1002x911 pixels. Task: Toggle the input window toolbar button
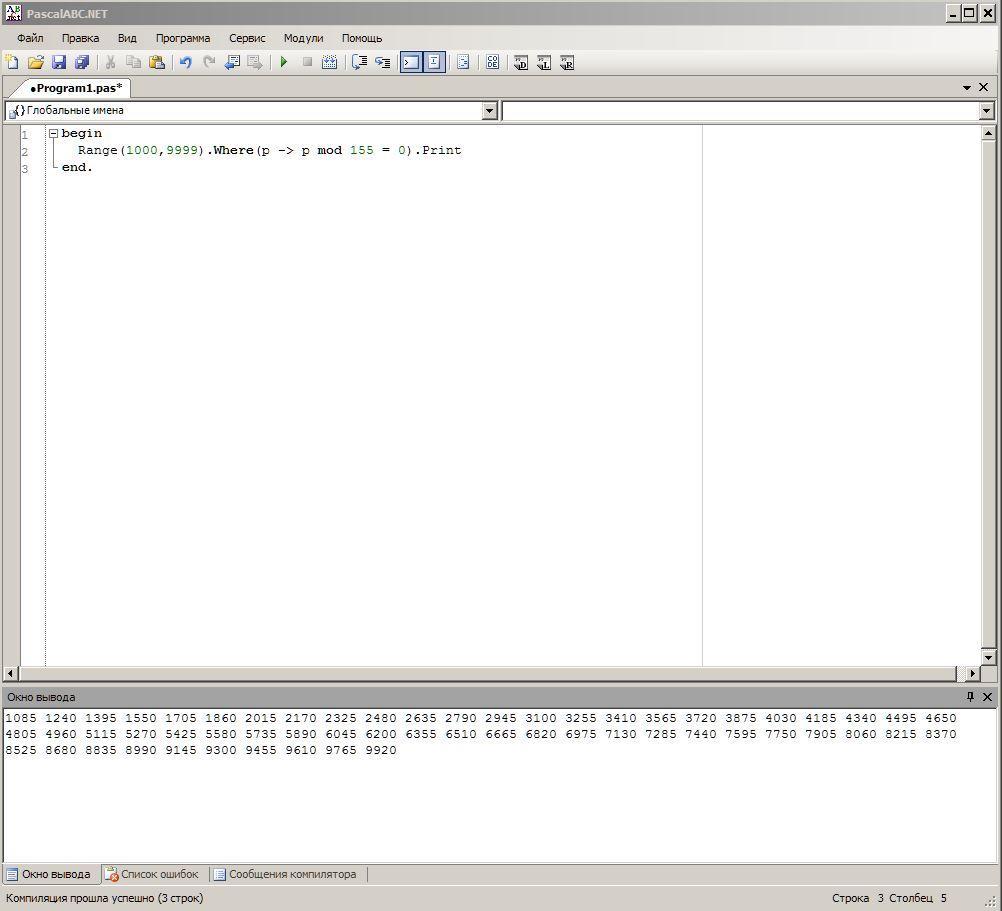pos(434,62)
